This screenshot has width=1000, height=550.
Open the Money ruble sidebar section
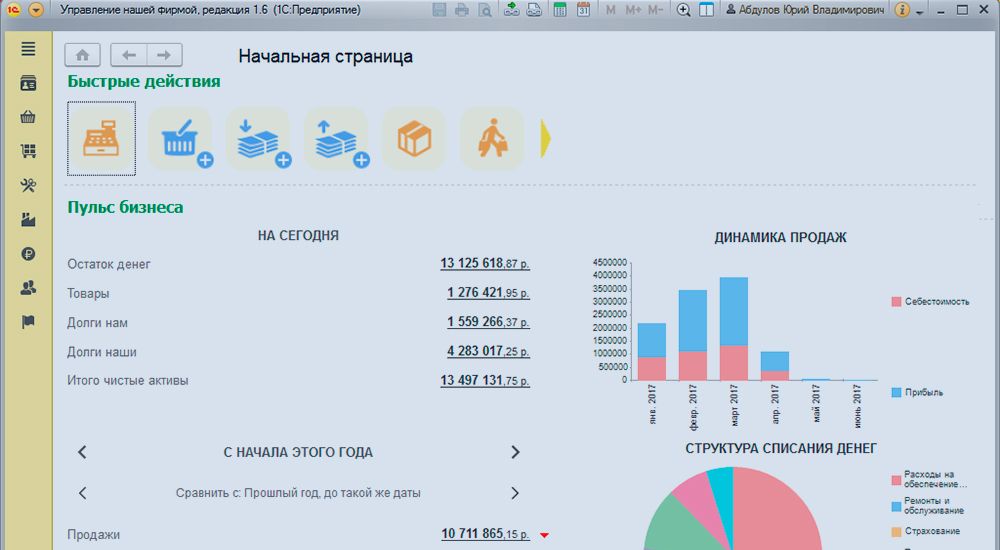pyautogui.click(x=28, y=254)
